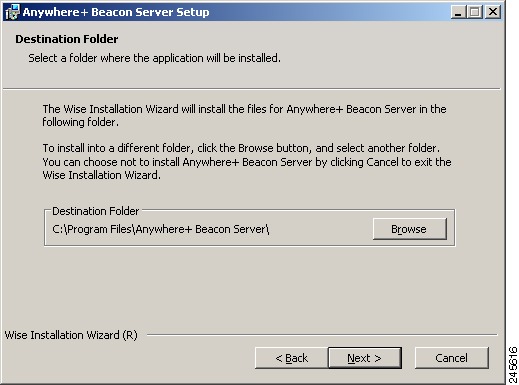Click the C:\Program Files destination path text

161,229
